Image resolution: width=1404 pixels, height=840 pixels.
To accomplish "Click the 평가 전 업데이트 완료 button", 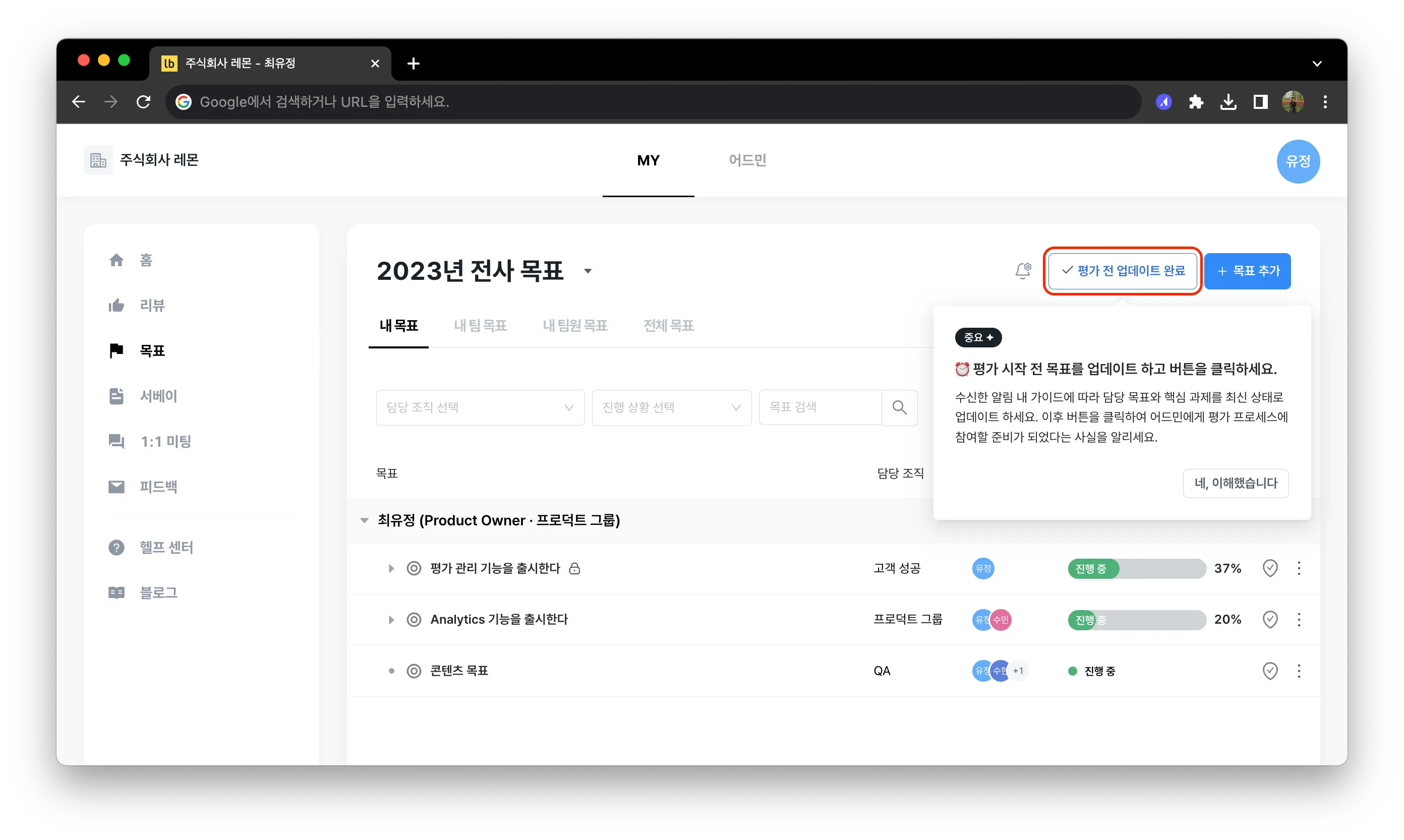I will [x=1122, y=271].
